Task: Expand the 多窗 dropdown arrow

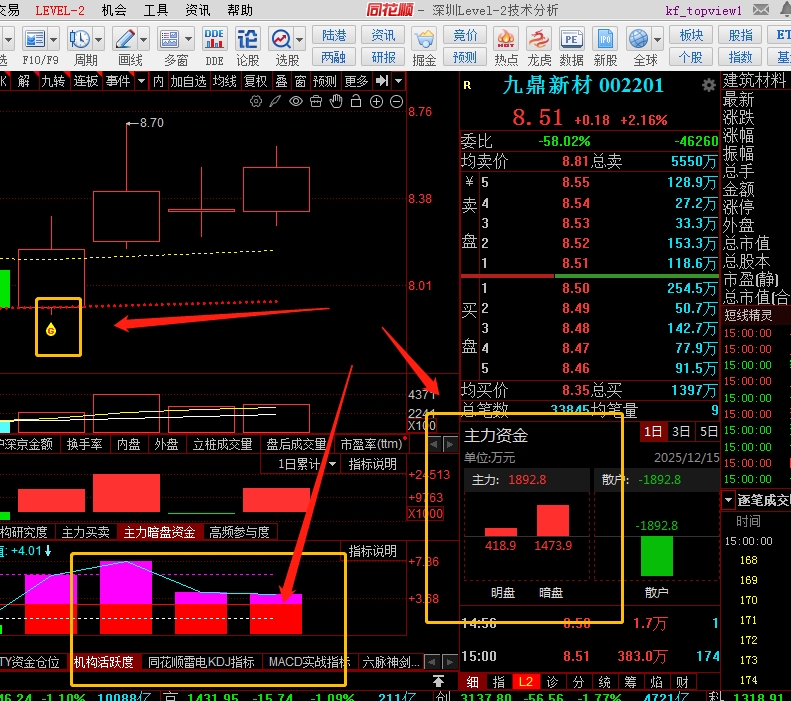Action: [188, 39]
